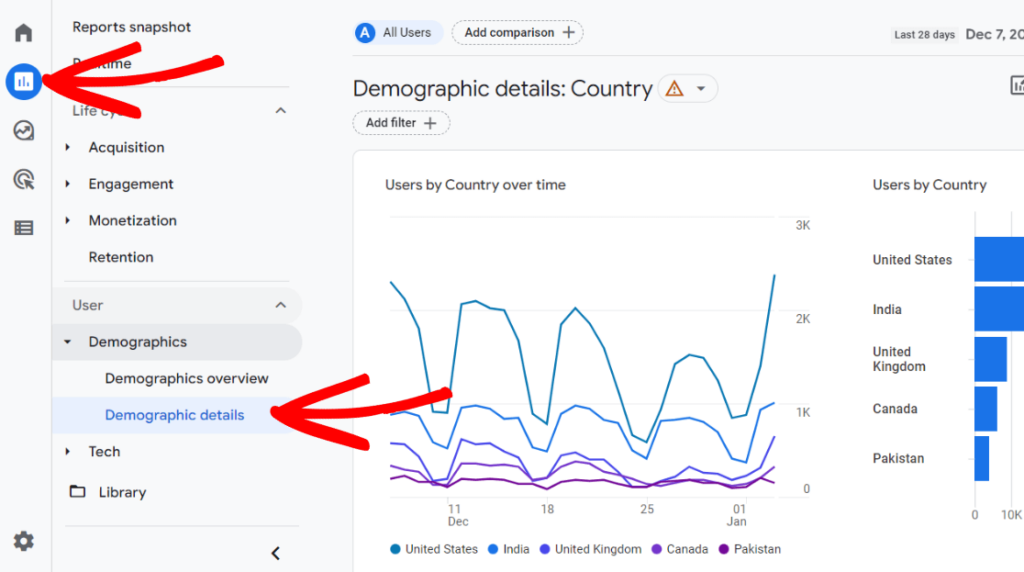The height and width of the screenshot is (572, 1024).
Task: Toggle India series in chart legend
Action: (508, 549)
